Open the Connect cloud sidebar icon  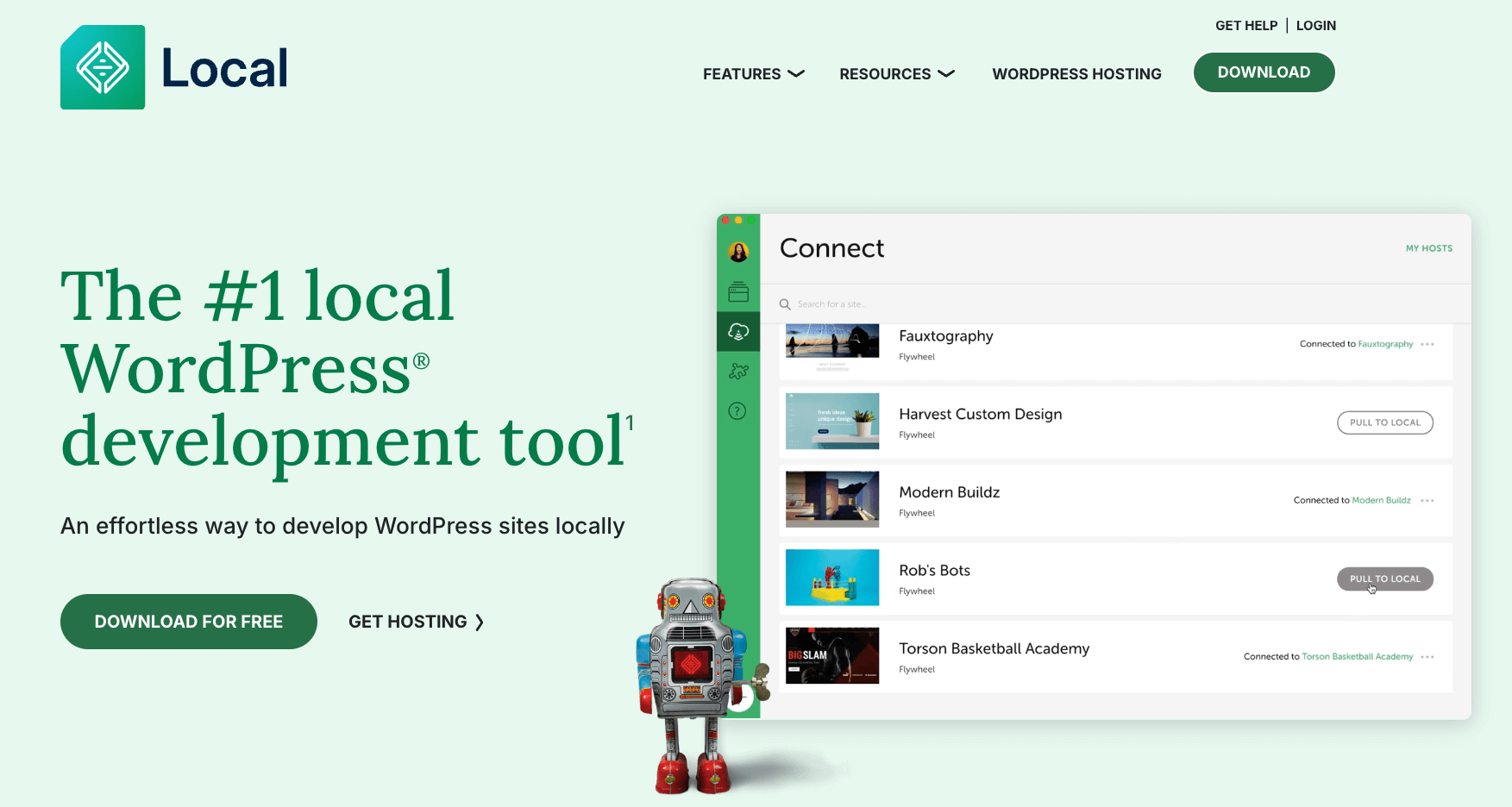[x=738, y=332]
